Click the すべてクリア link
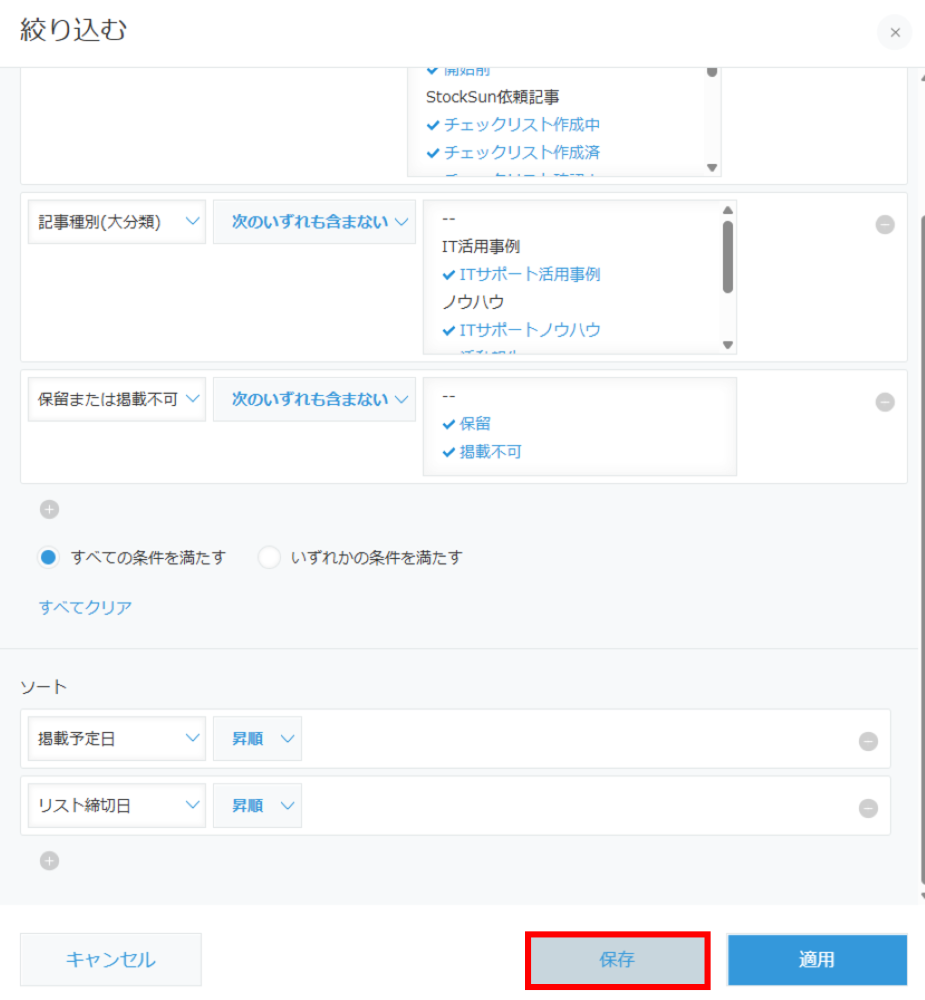925x1000 pixels. click(85, 607)
